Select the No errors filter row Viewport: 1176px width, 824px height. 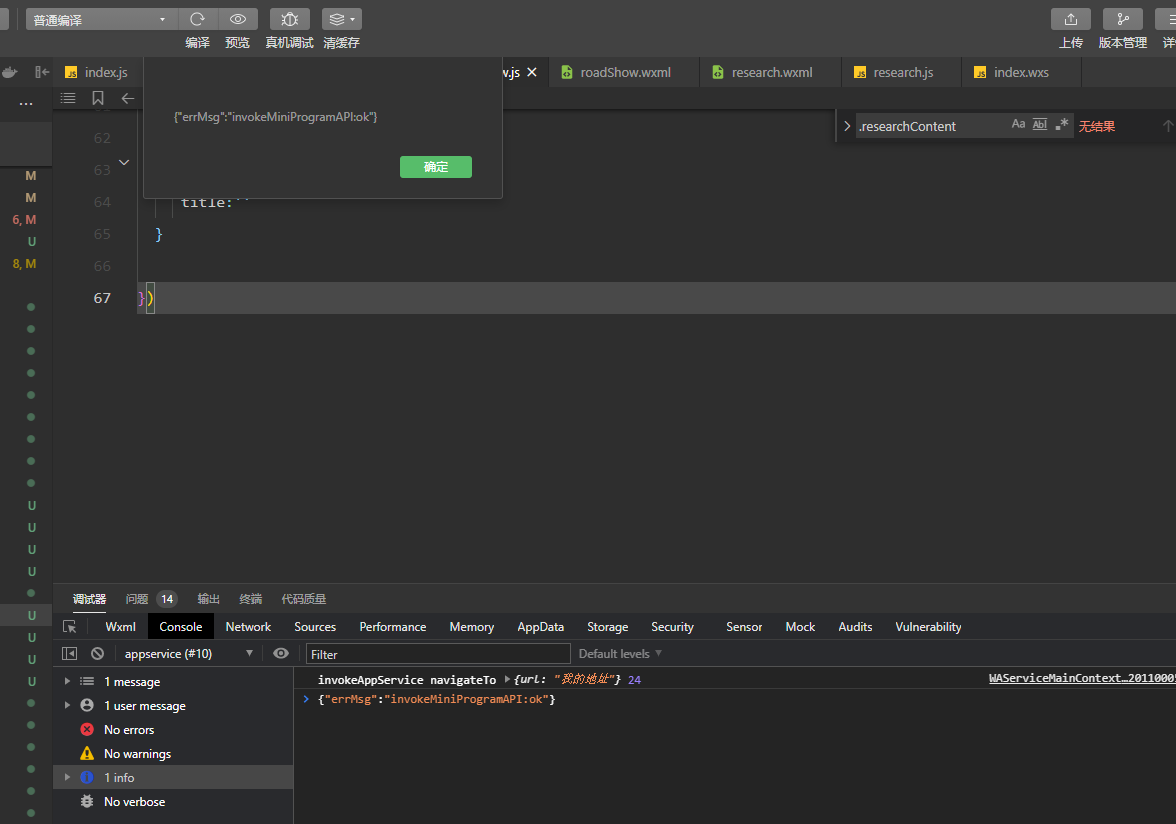[x=173, y=730]
